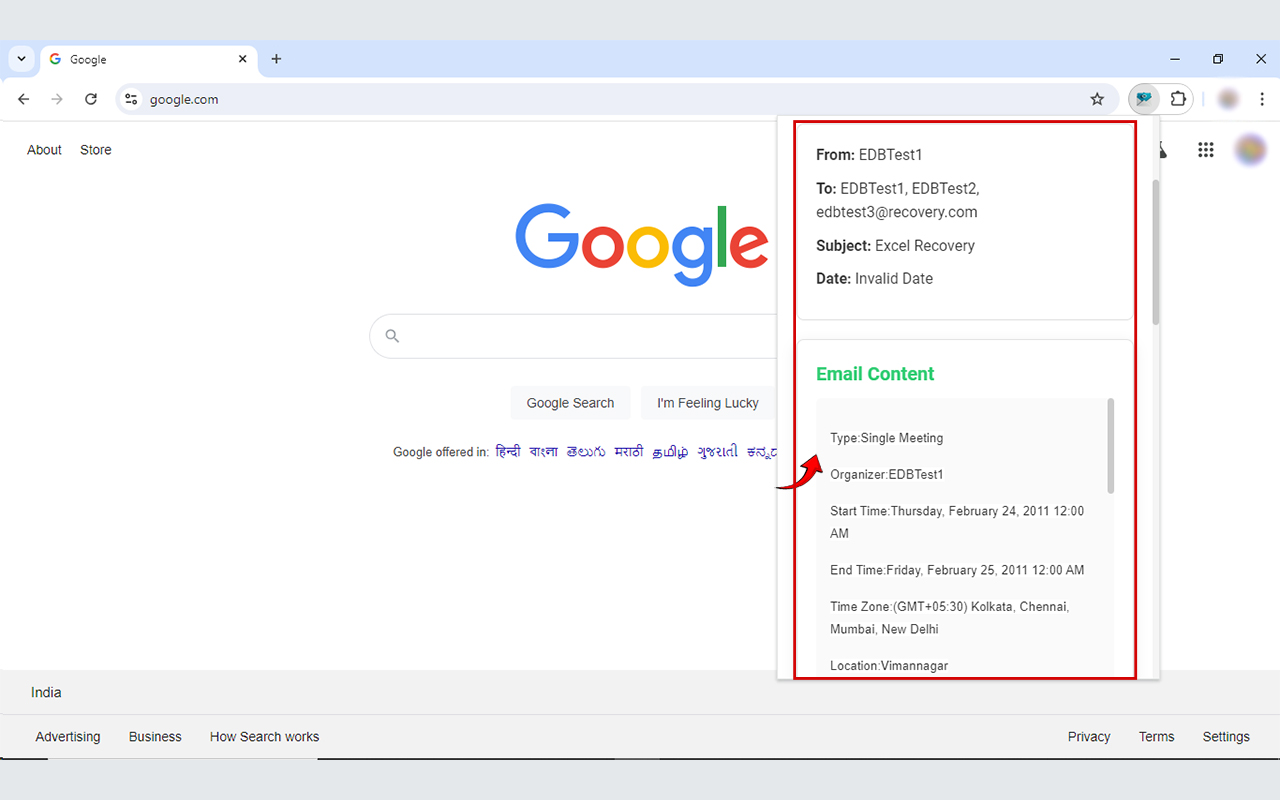Bookmark the page using the star icon

tap(1097, 99)
